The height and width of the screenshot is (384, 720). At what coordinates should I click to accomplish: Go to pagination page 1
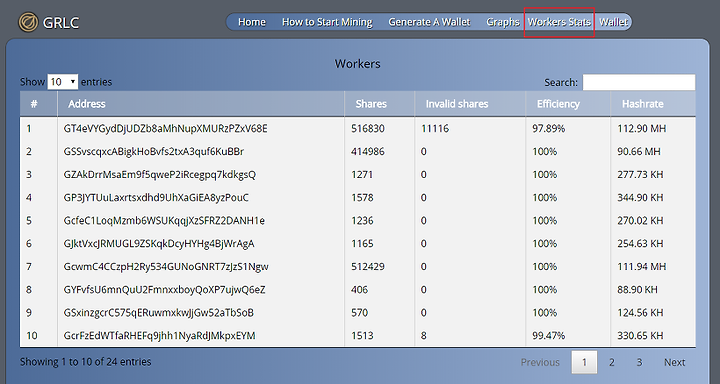pos(584,362)
